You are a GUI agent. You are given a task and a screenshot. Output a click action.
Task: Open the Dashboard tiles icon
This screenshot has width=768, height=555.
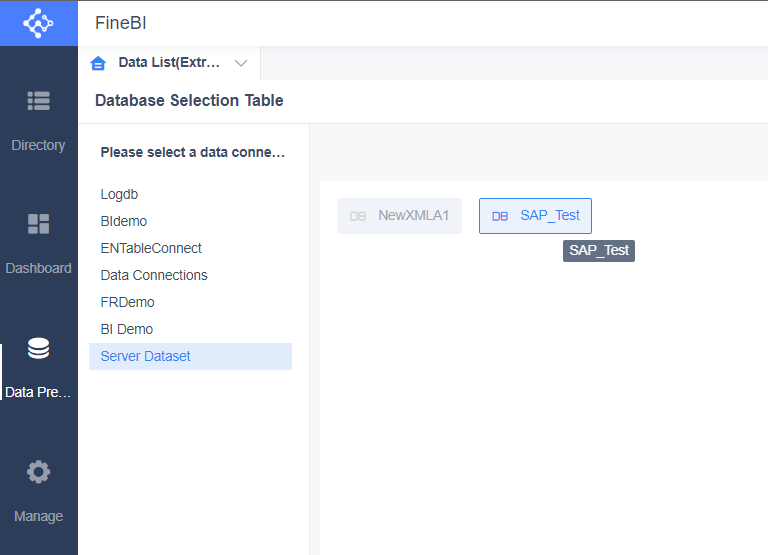38,224
